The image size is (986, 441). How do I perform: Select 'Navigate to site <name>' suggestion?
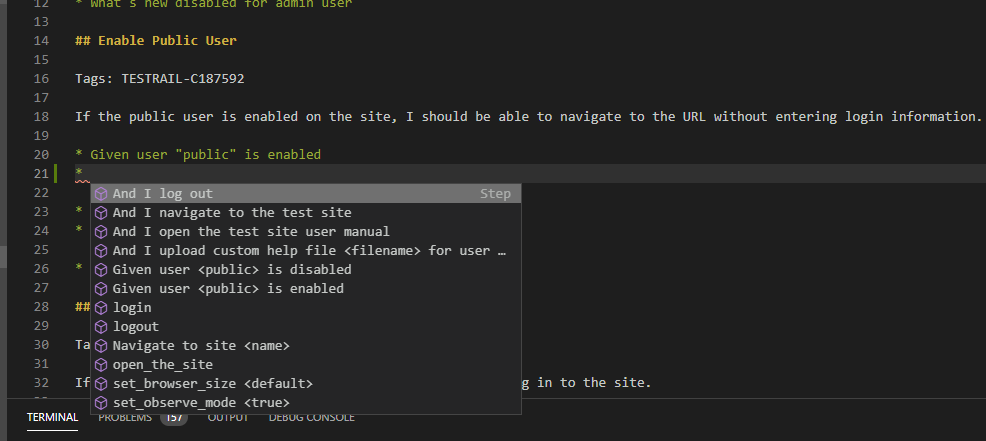[x=306, y=345]
